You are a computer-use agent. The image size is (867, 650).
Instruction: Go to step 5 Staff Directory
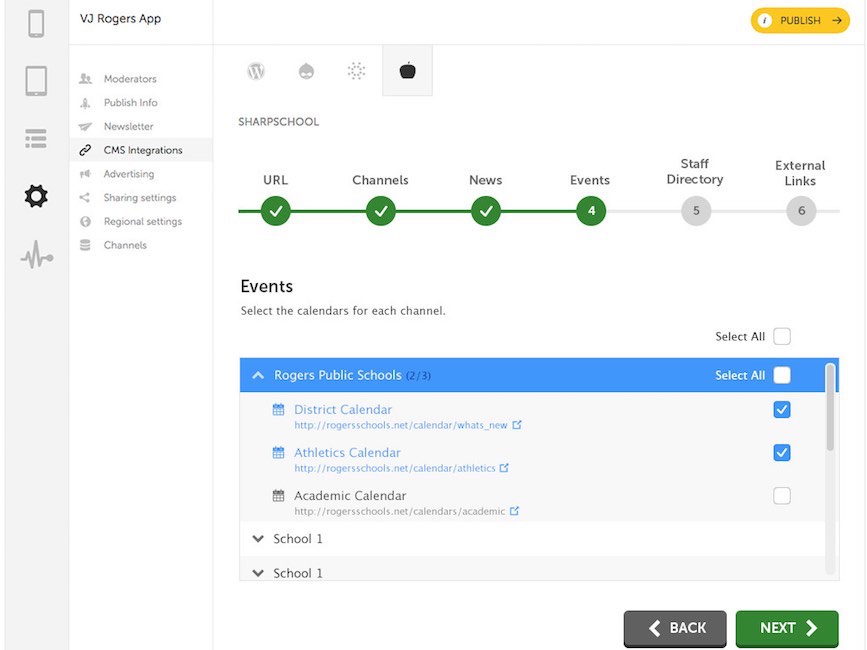(x=696, y=211)
